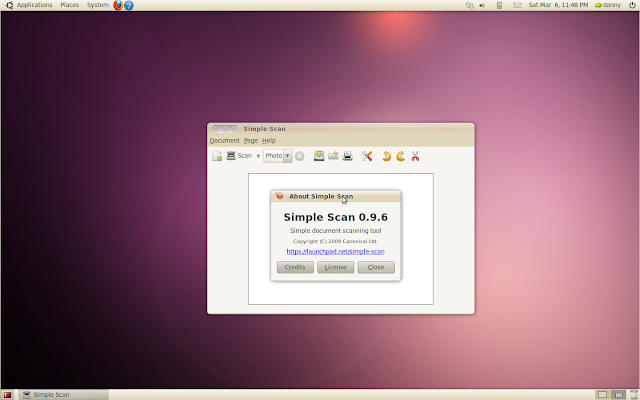640x400 pixels.
Task: Open the danny user status menu
Action: [x=608, y=5]
